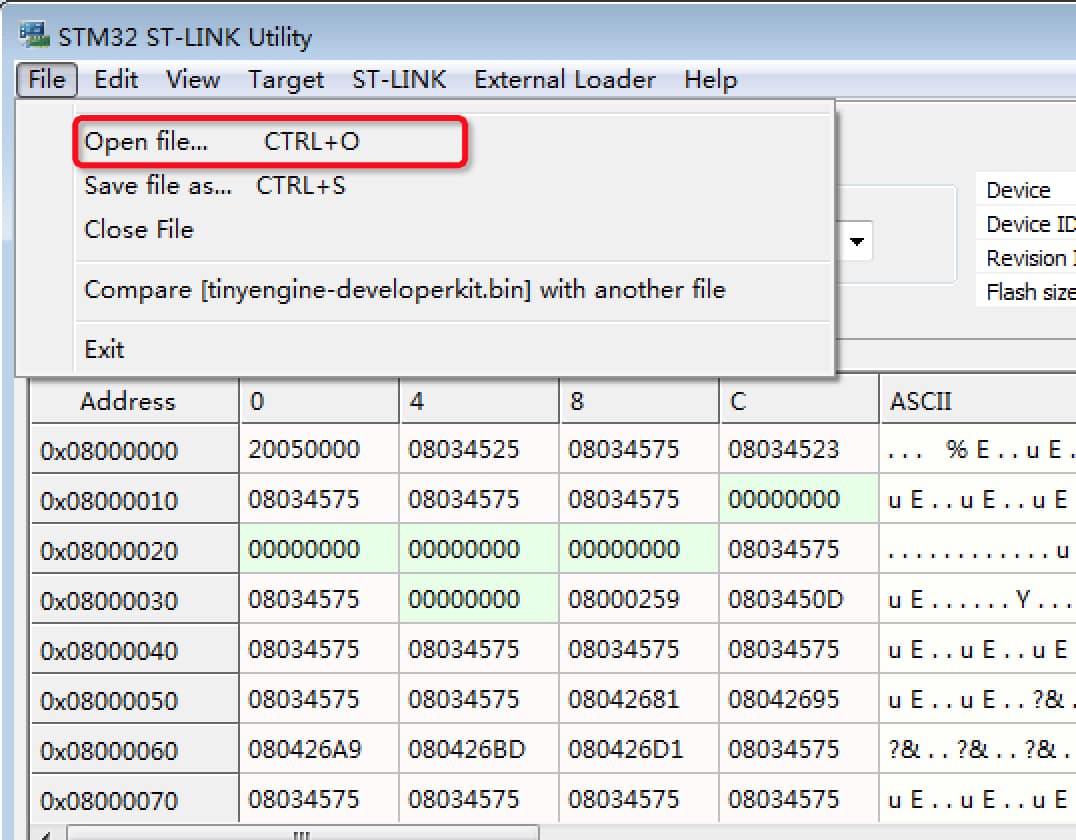Select address row 0x08000020

(134, 550)
